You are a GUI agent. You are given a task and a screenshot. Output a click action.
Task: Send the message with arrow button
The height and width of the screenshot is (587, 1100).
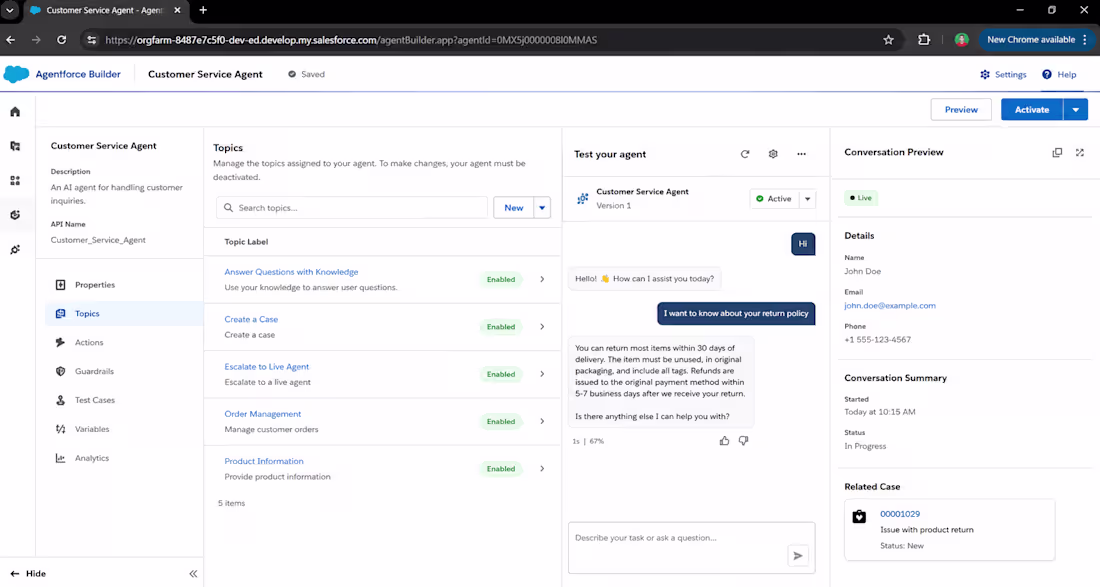point(798,555)
